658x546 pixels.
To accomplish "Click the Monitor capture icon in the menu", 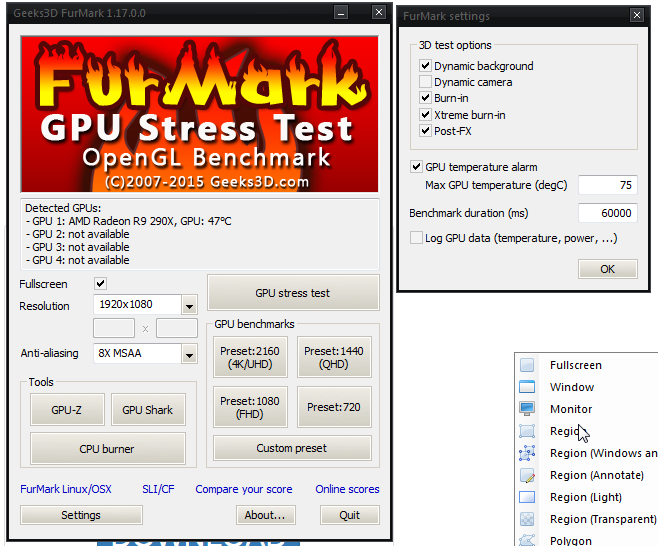I will coord(527,409).
